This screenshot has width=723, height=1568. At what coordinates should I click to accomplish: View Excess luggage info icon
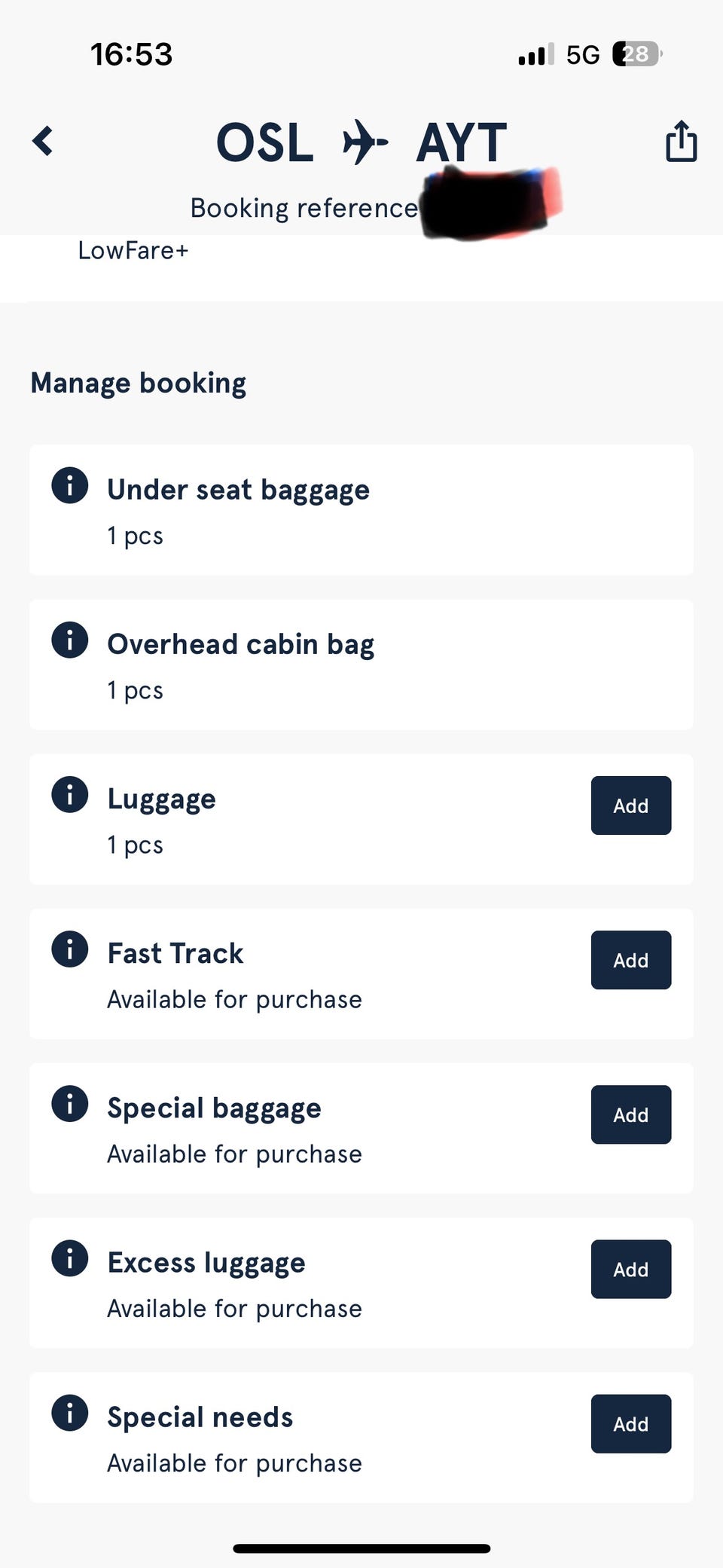pos(70,1258)
